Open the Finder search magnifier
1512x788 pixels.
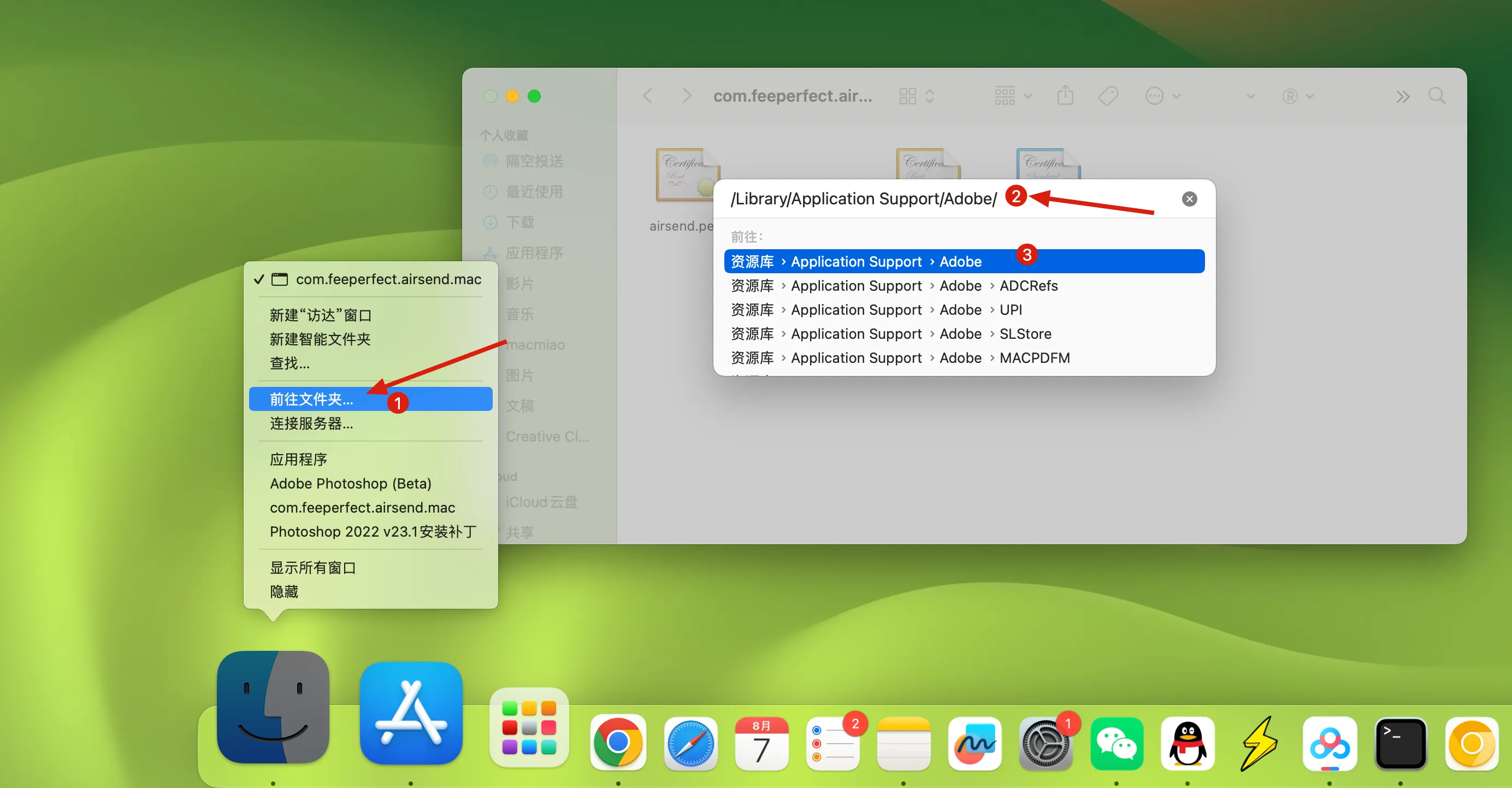click(1436, 96)
